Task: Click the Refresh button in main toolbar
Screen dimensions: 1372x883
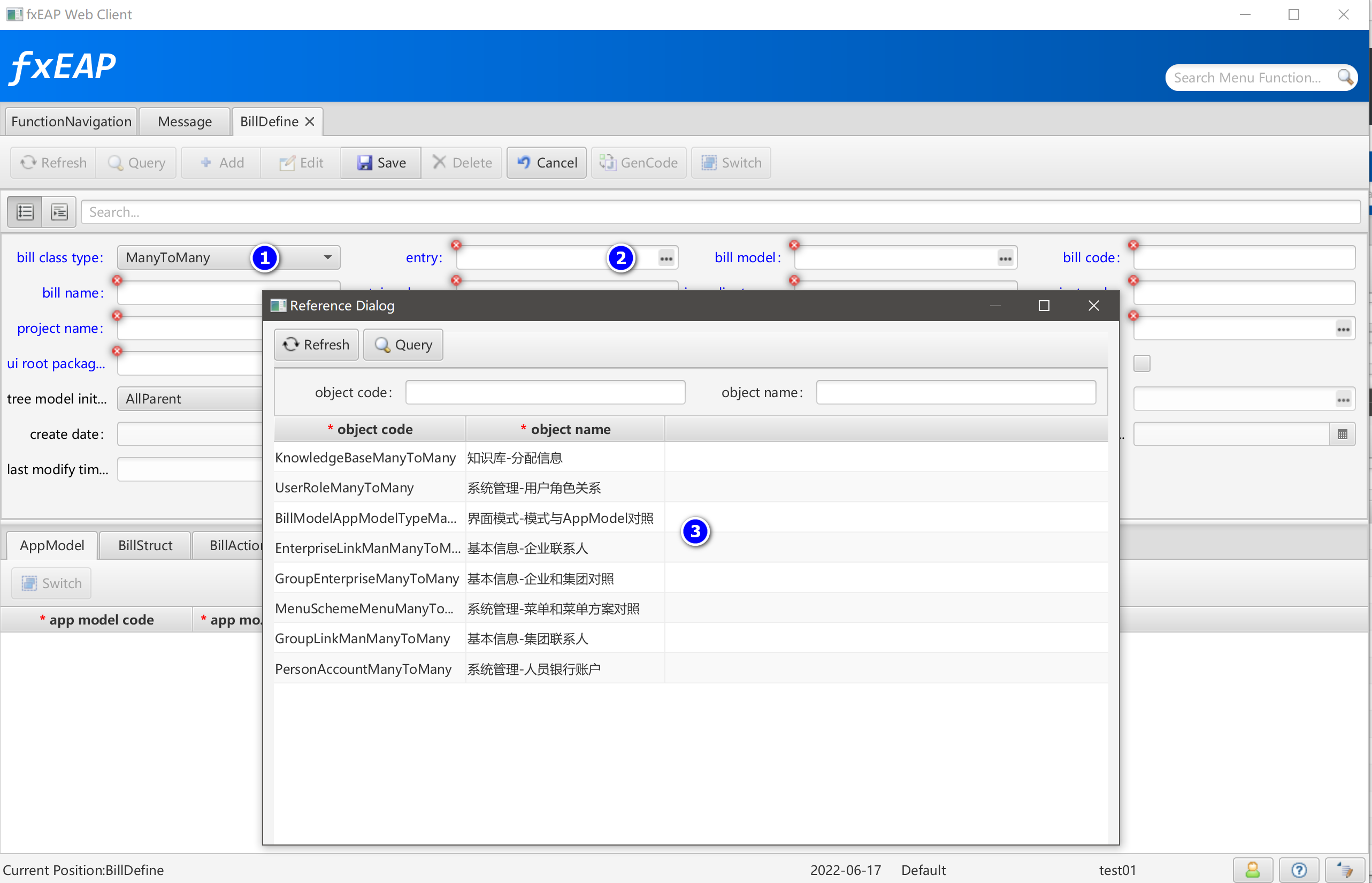Action: [x=53, y=163]
